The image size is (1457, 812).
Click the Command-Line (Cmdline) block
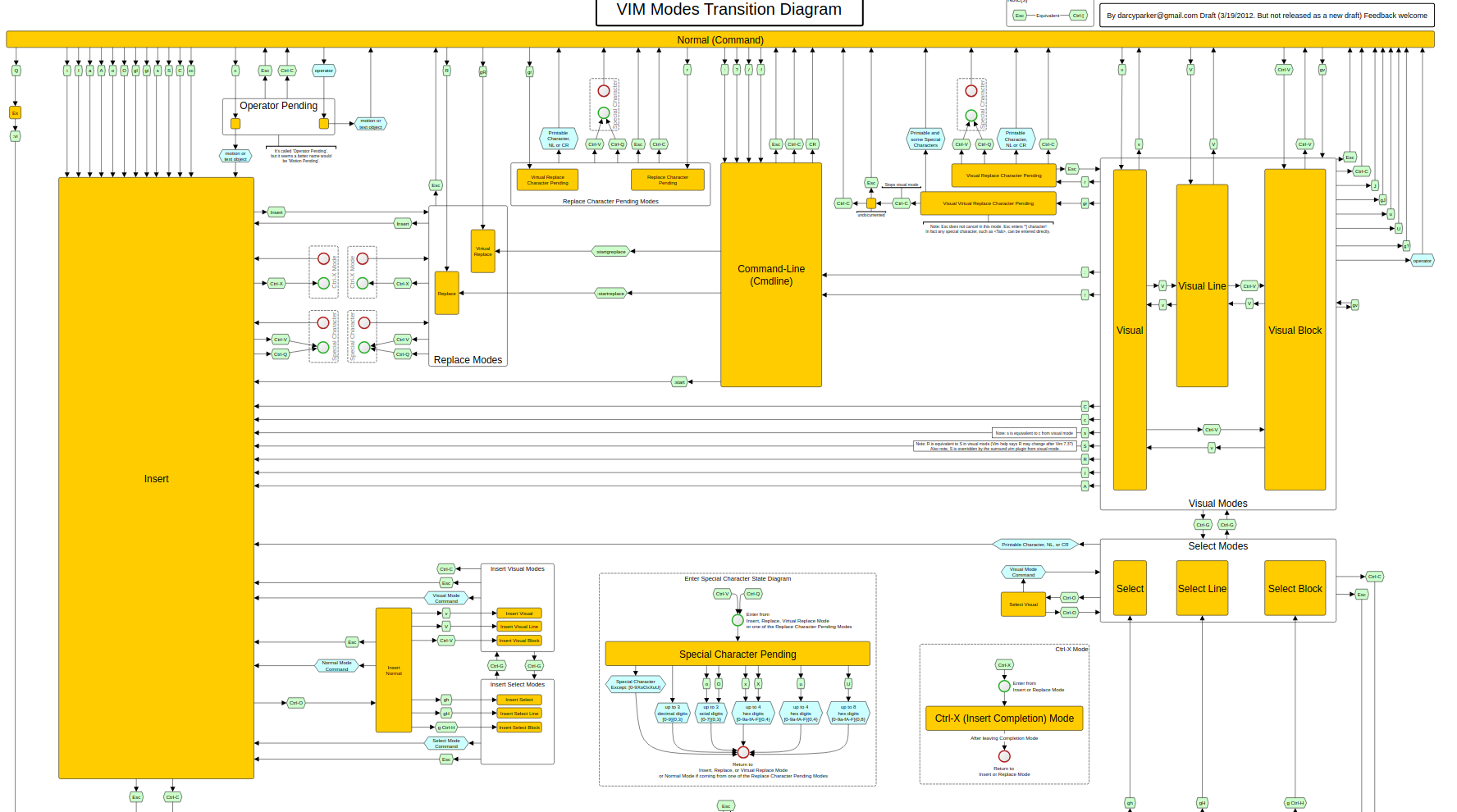(x=771, y=275)
